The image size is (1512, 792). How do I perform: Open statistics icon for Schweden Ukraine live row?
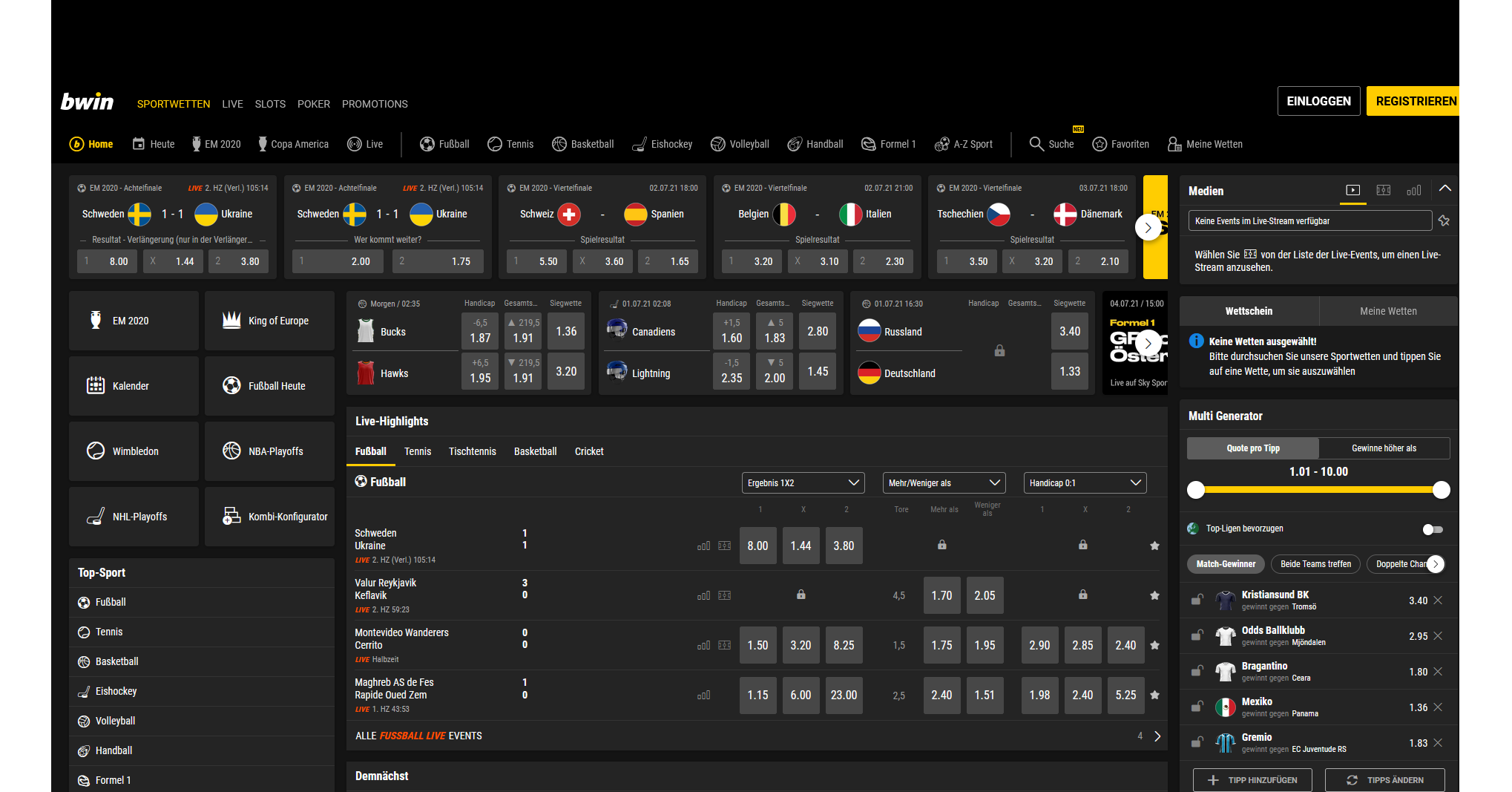[703, 546]
